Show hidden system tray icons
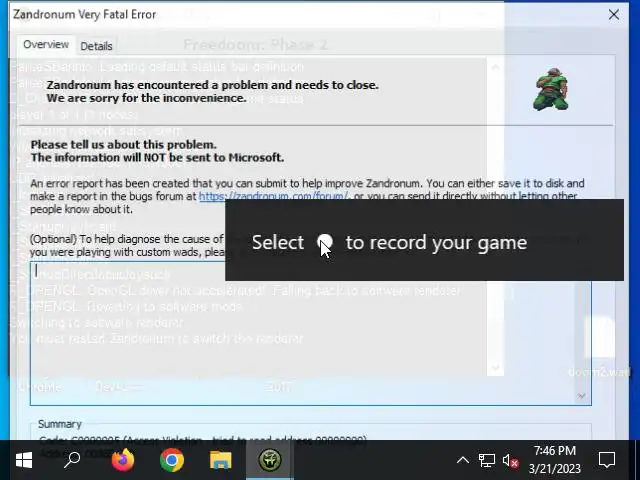 [x=462, y=460]
